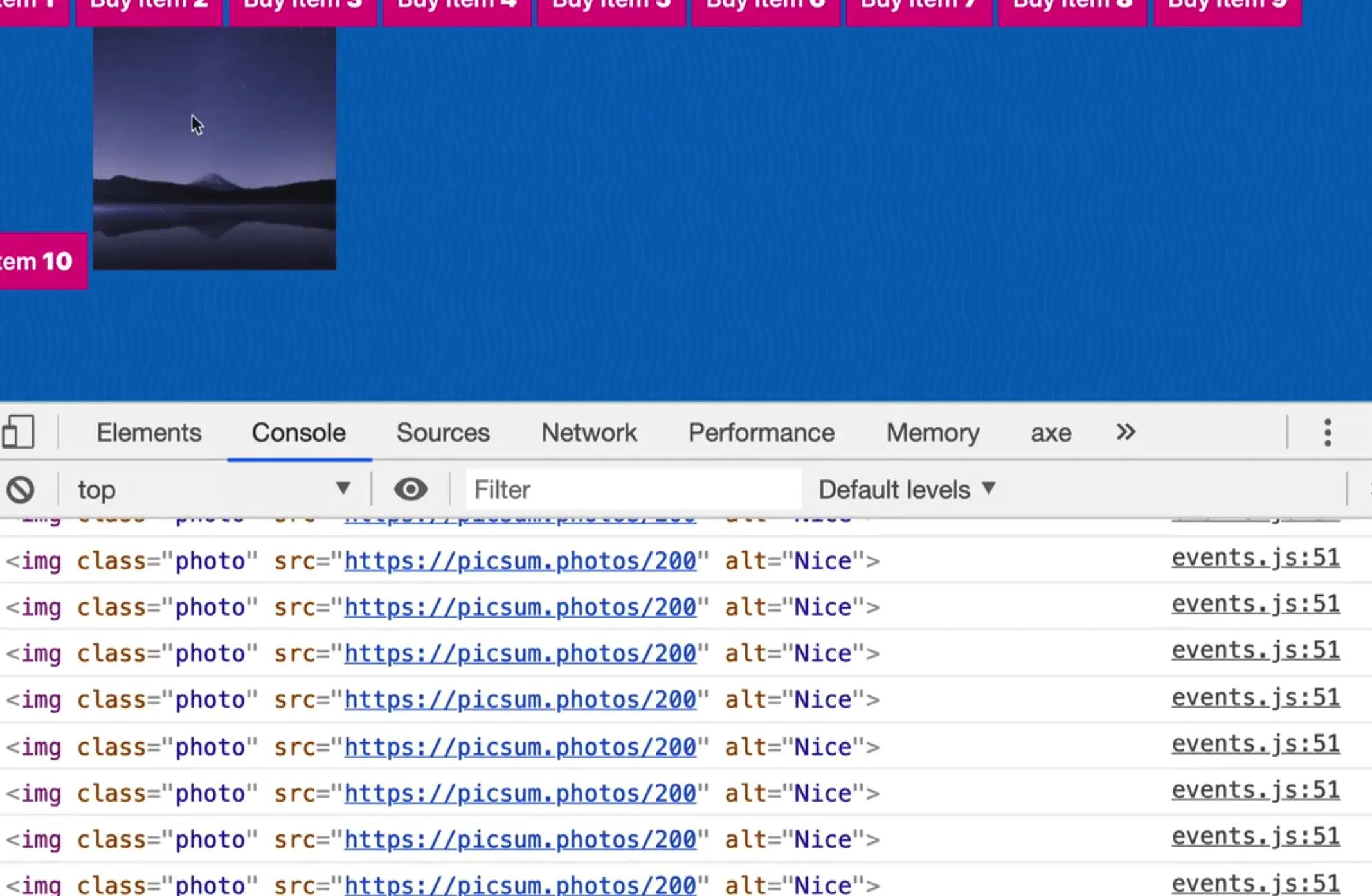The width and height of the screenshot is (1372, 896).
Task: Open the Sources tab
Action: pyautogui.click(x=442, y=433)
